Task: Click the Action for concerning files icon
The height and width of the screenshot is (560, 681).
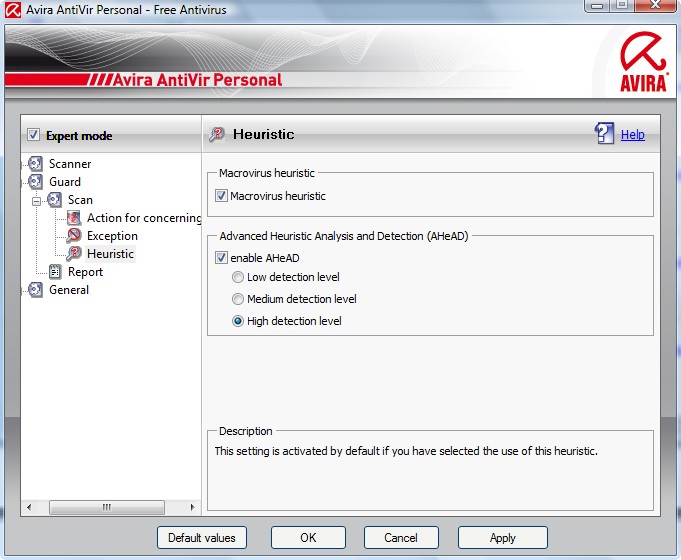Action: [x=74, y=218]
